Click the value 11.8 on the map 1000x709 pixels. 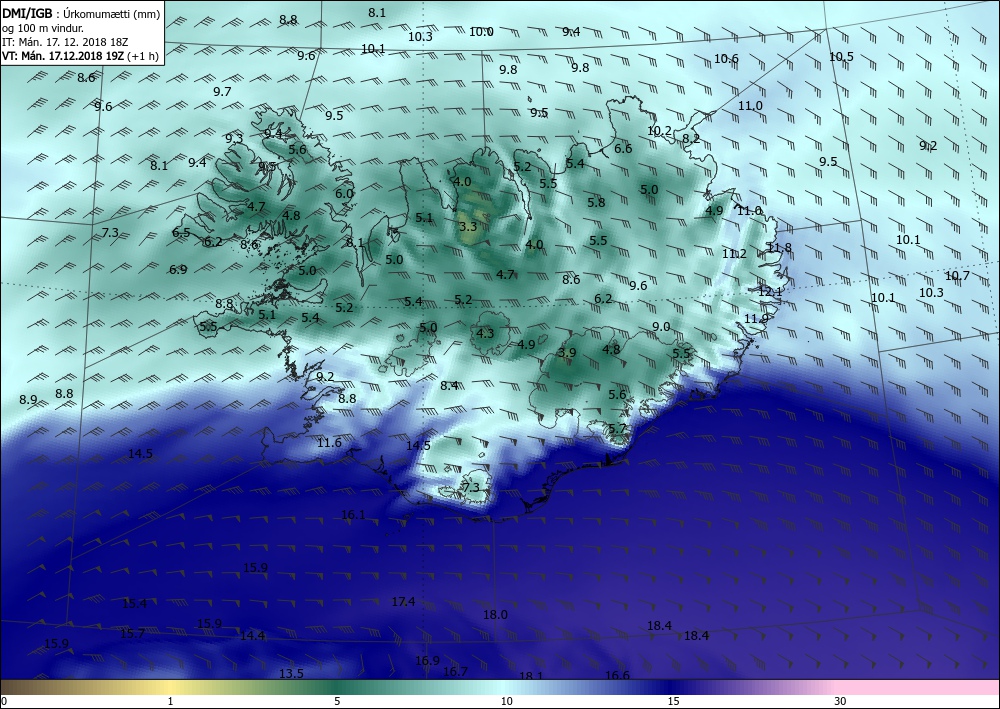[x=779, y=248]
